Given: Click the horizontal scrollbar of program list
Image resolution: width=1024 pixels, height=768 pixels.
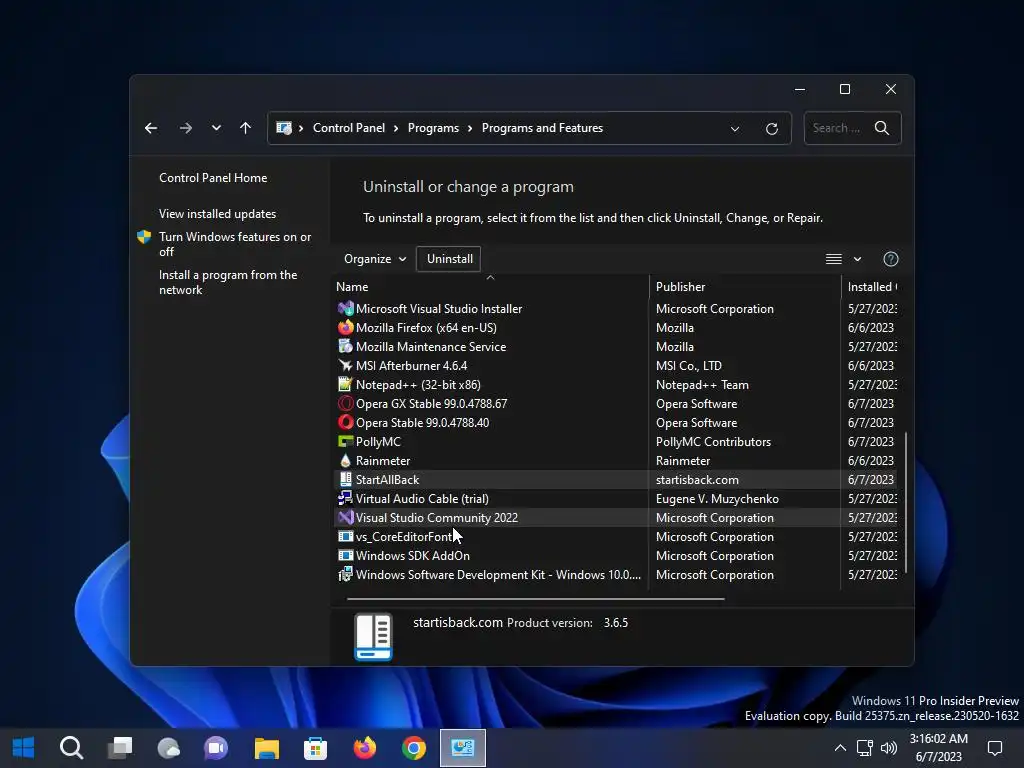Looking at the screenshot, I should [536, 598].
